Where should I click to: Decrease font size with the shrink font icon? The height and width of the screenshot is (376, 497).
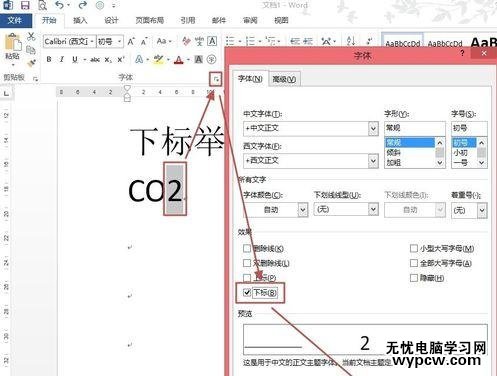coord(144,41)
